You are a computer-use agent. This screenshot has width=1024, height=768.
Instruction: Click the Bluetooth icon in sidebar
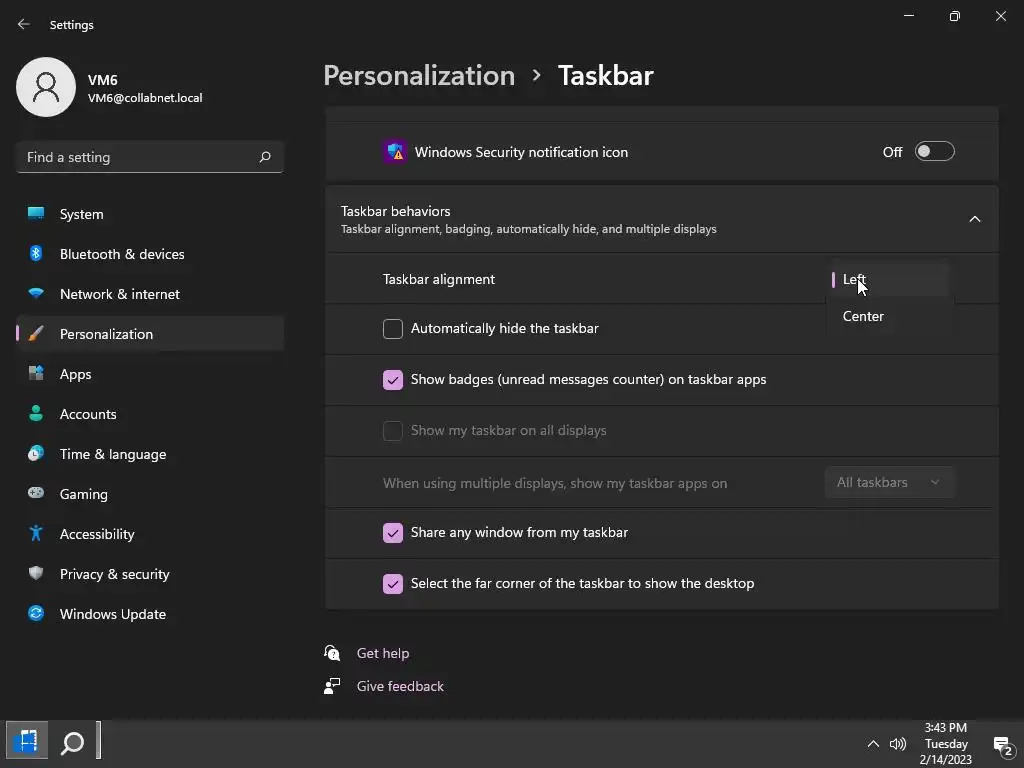coord(36,253)
